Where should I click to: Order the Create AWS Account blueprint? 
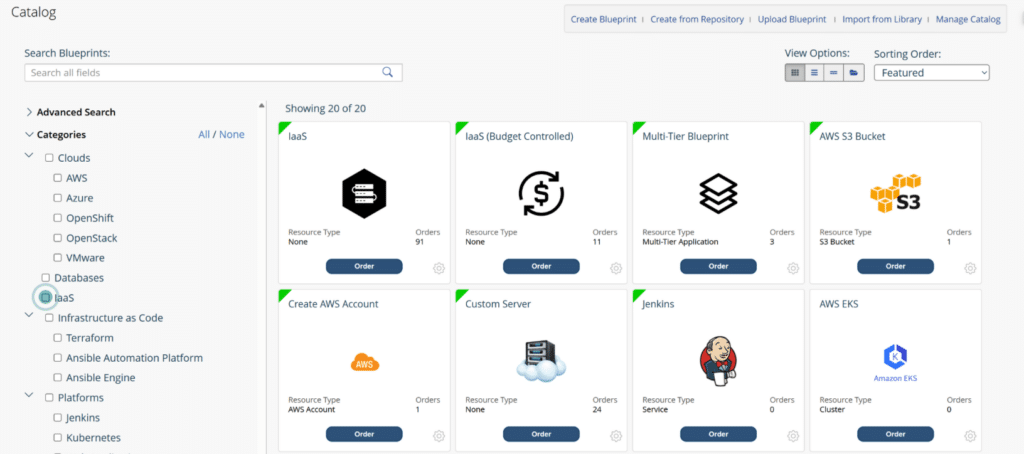[364, 434]
